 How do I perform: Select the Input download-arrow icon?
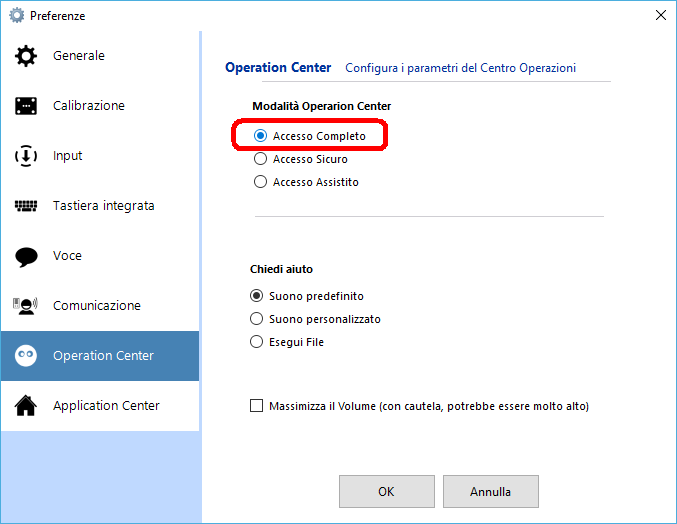tap(26, 156)
